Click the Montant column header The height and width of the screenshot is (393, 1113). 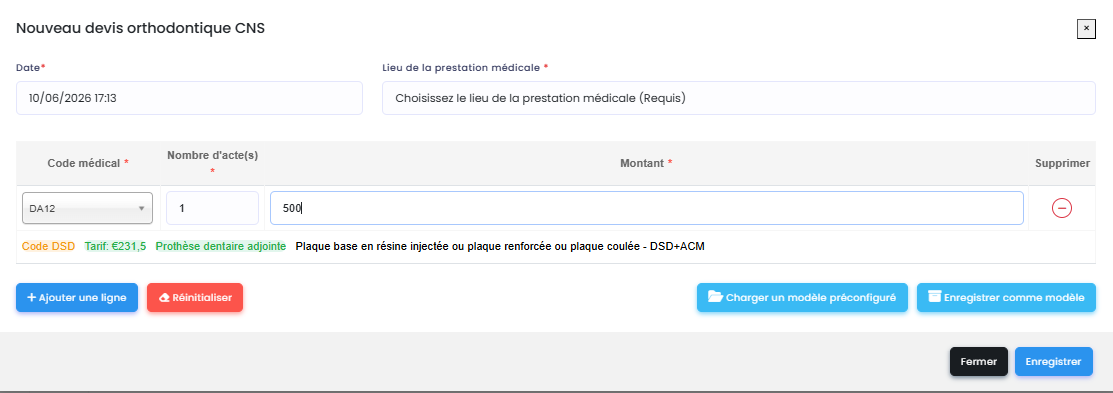(646, 162)
